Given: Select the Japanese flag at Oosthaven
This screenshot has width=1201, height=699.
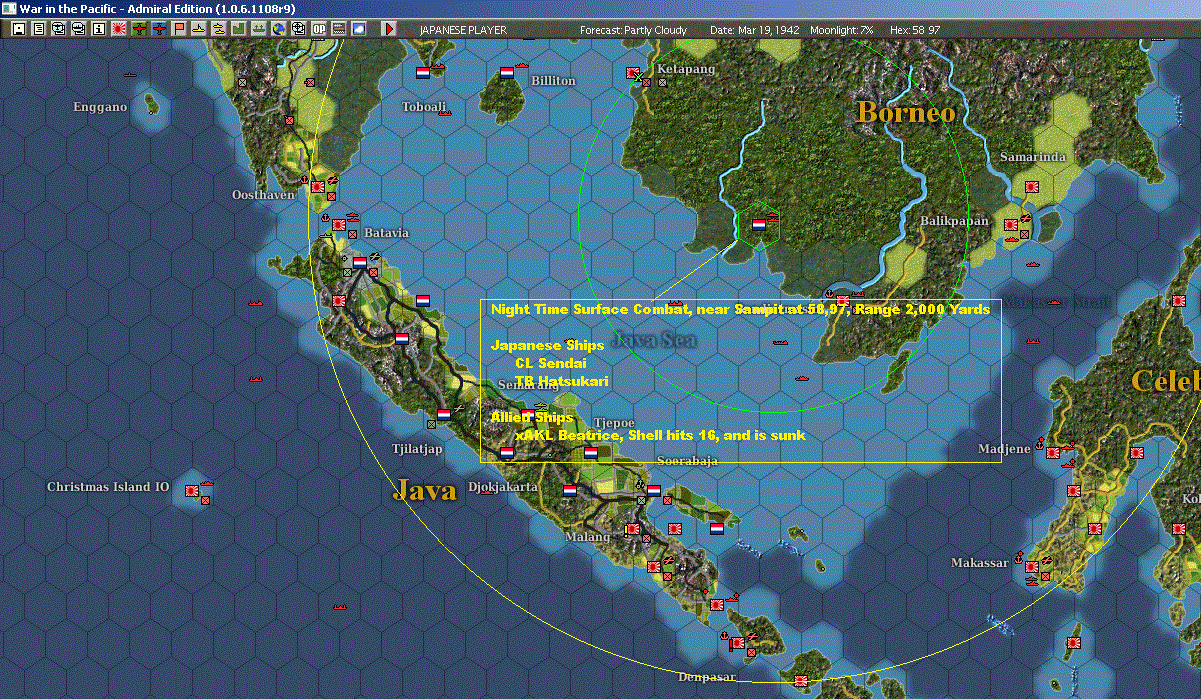Looking at the screenshot, I should pyautogui.click(x=318, y=187).
